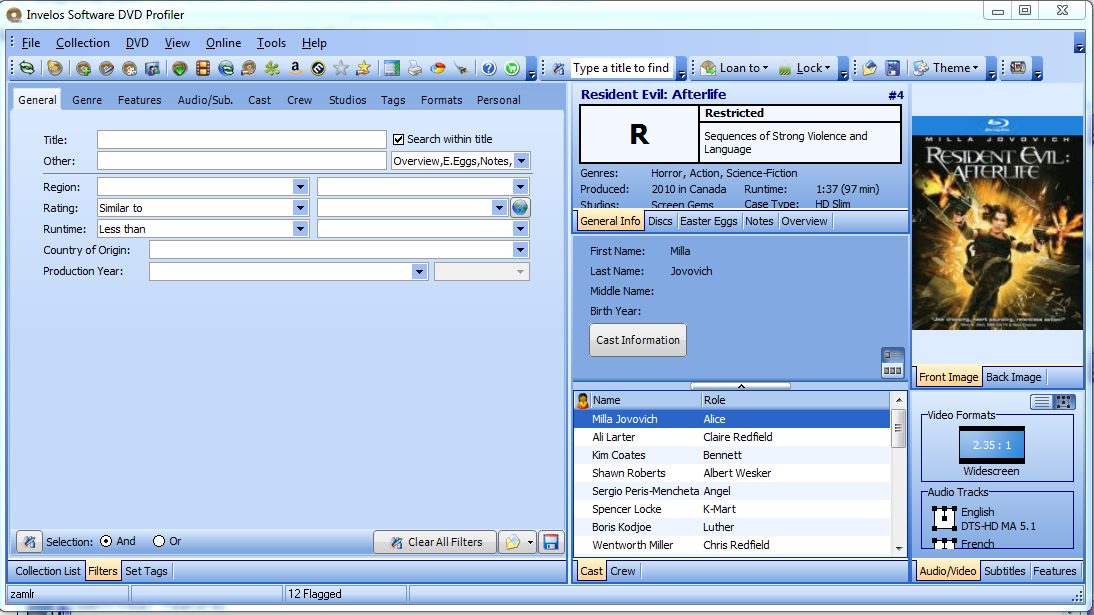Click the people photo toolbar icon

(152, 68)
